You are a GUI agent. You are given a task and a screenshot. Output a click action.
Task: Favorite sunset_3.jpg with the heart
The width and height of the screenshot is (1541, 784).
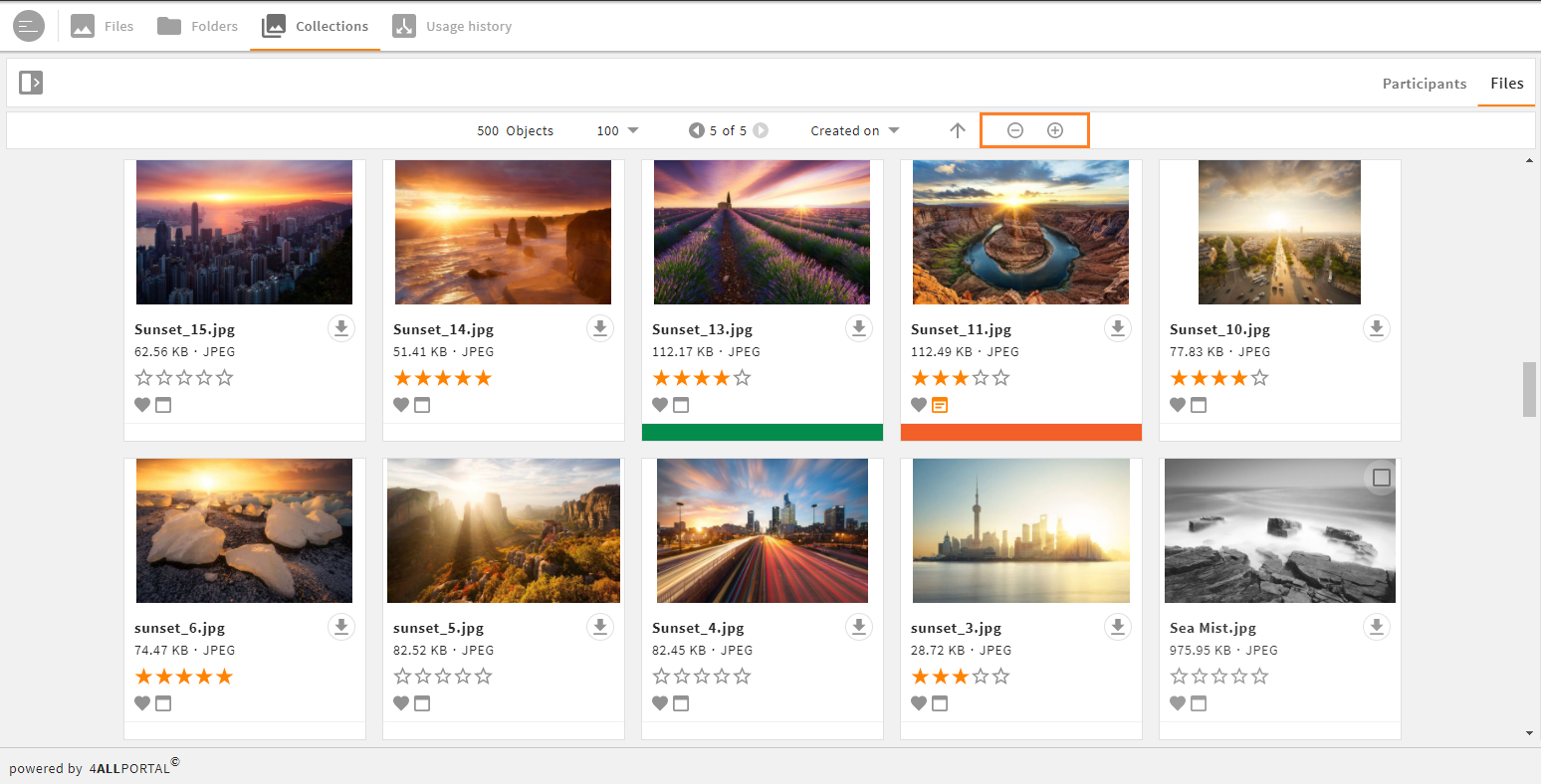919,703
